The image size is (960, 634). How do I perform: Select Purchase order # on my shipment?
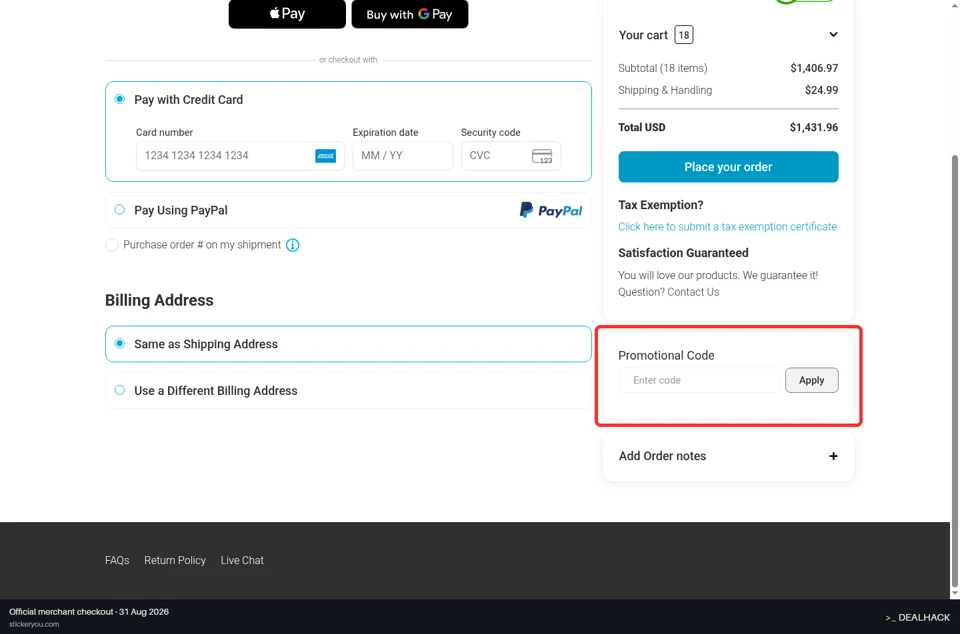pos(111,245)
